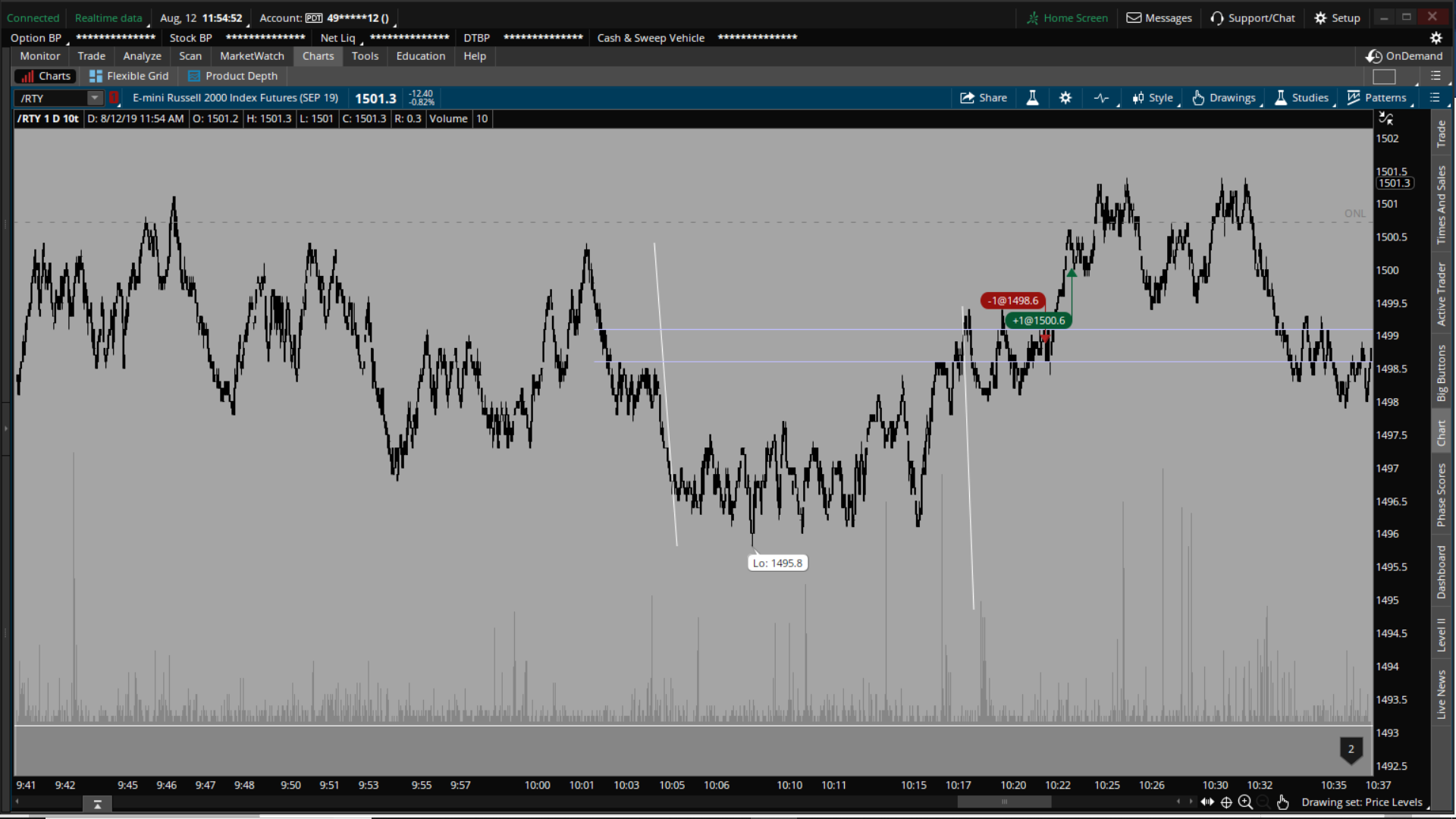Screen dimensions: 1456x819
Task: Select the hand pointer drawing tool icon
Action: coord(1282,802)
